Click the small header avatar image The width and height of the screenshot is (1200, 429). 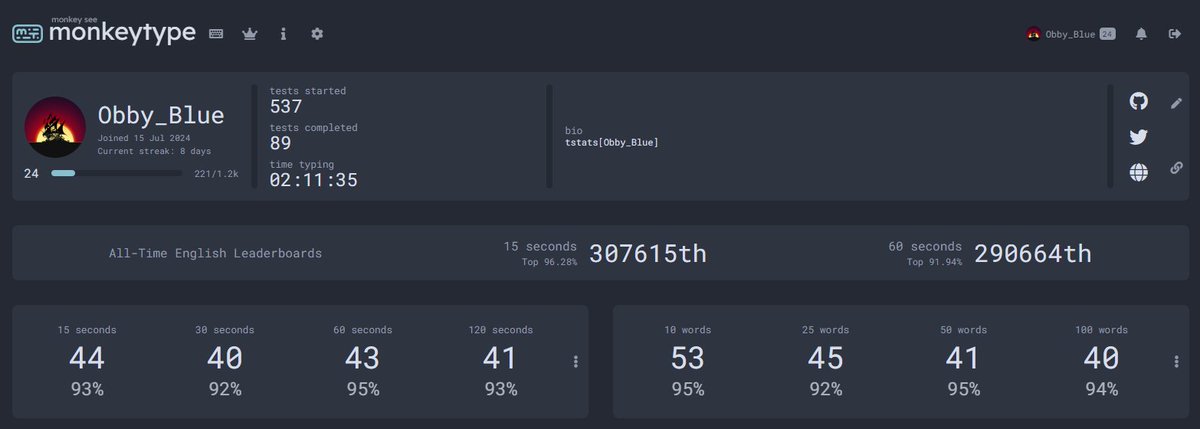click(1034, 34)
